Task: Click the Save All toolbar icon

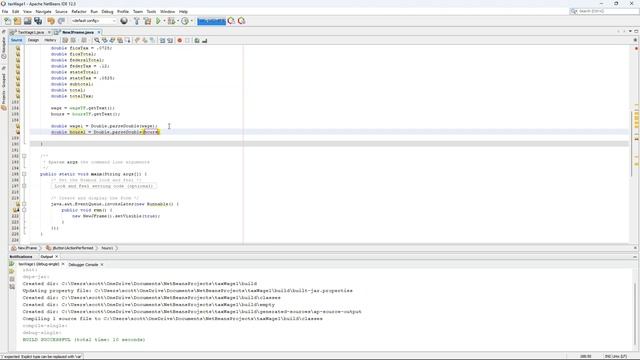Action: click(38, 21)
